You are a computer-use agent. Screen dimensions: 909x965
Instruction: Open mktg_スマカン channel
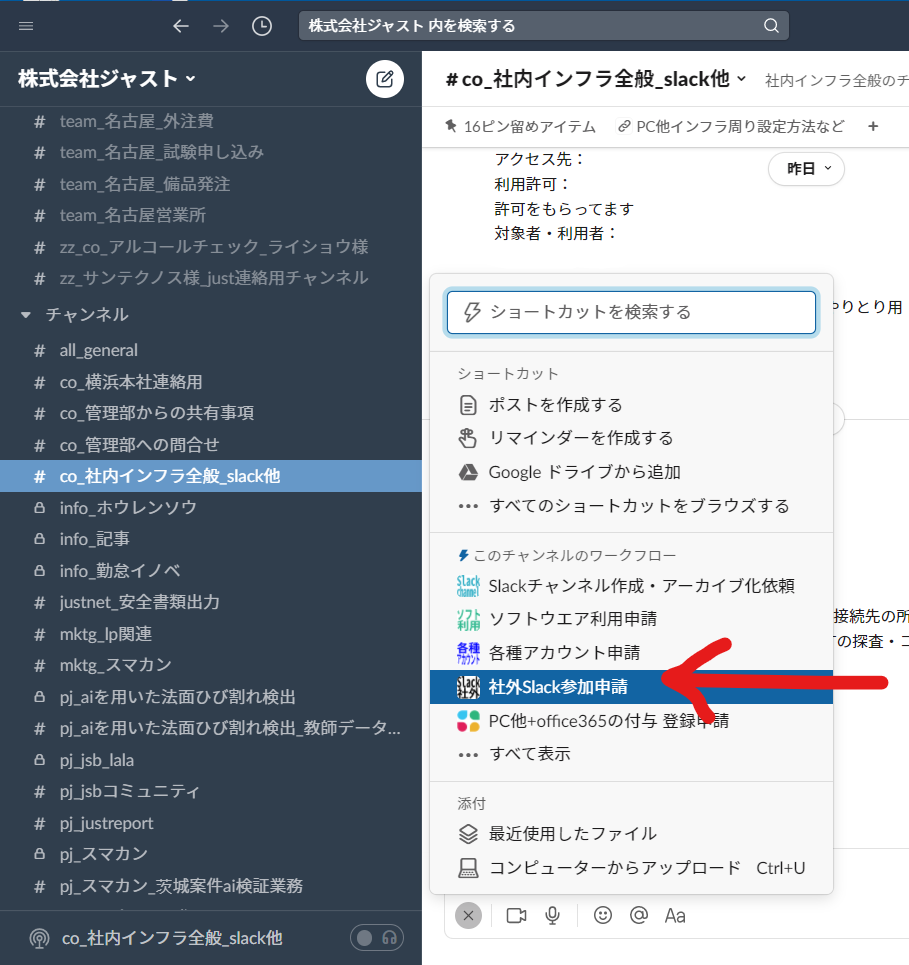coord(210,665)
